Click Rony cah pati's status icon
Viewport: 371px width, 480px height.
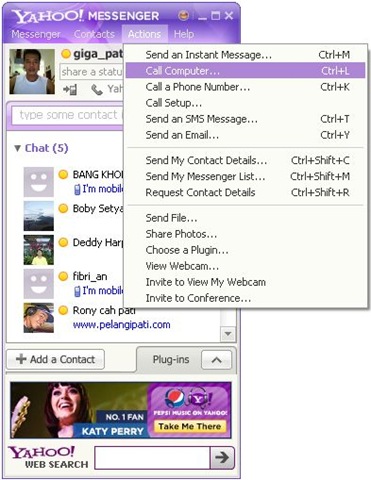63,310
